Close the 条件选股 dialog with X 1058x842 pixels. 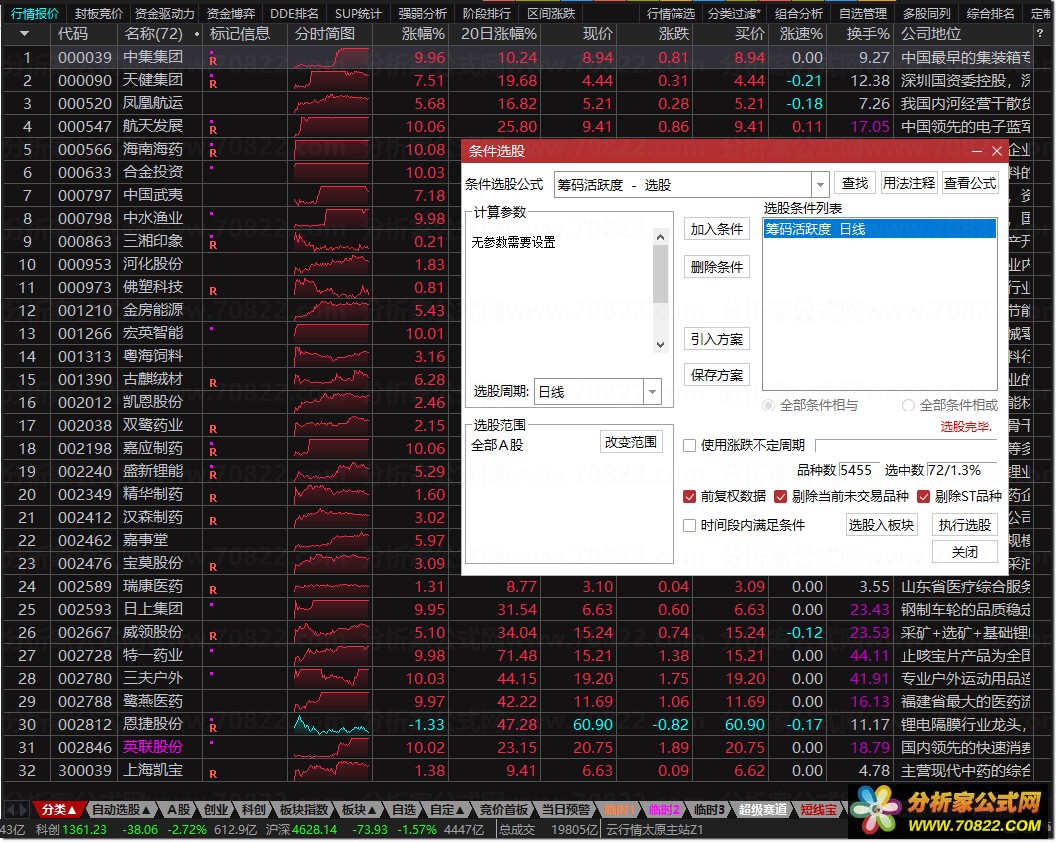[997, 151]
